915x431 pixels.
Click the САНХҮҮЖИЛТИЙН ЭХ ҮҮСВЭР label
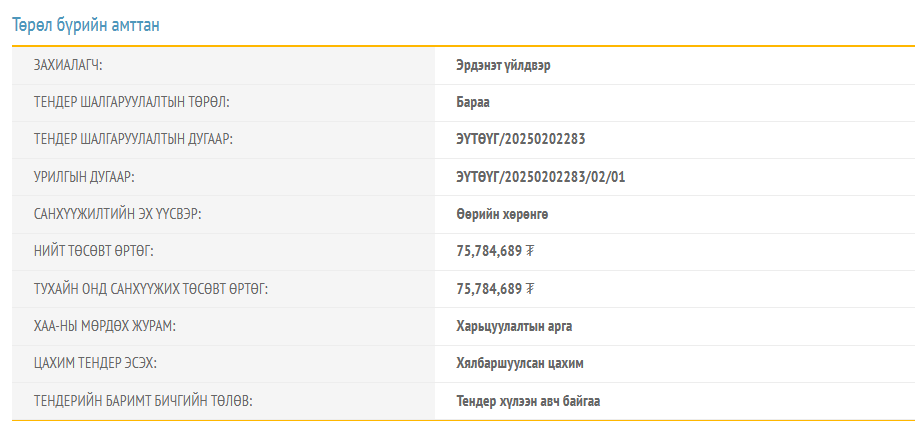tap(117, 215)
